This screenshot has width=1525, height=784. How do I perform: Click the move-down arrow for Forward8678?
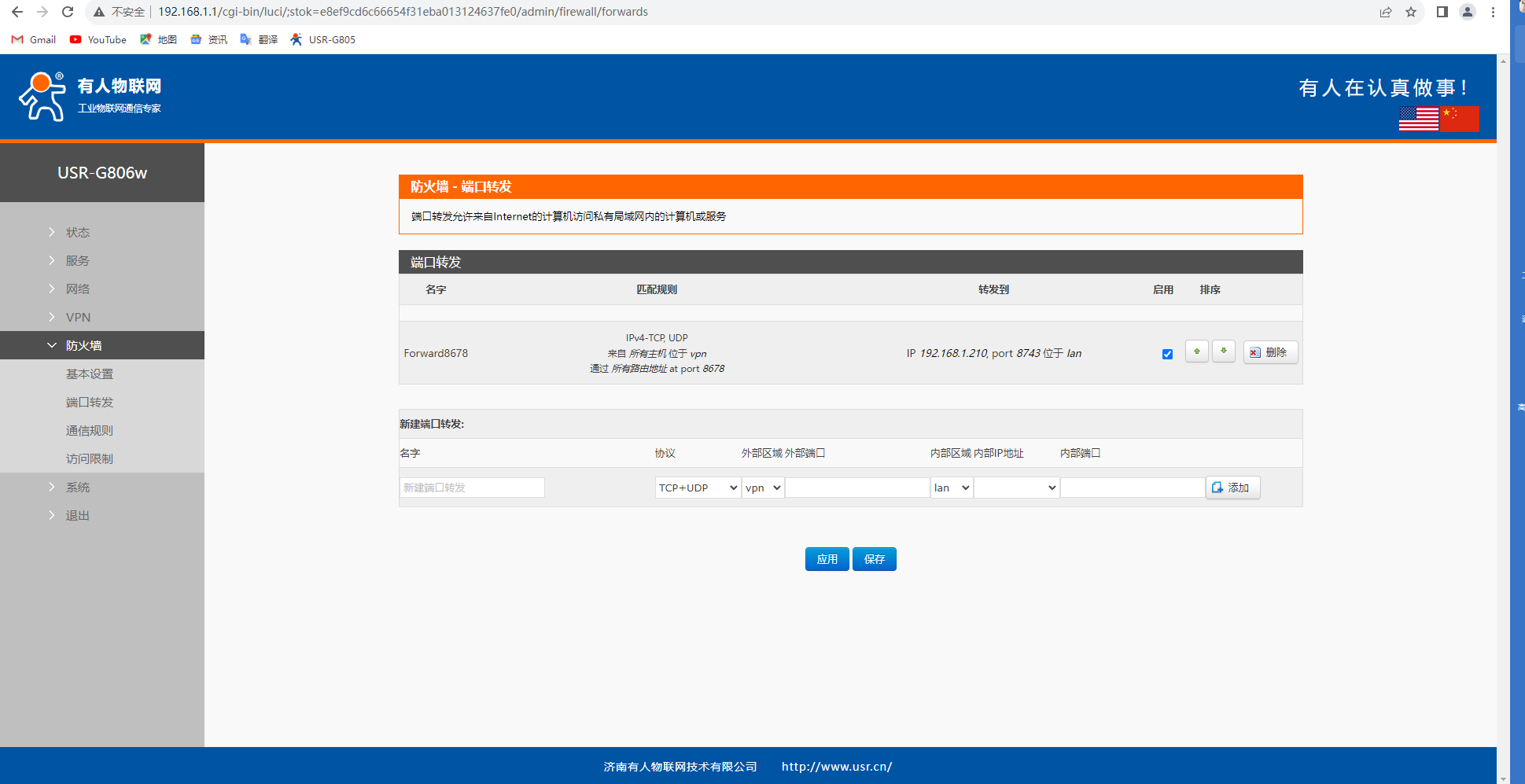pos(1223,352)
